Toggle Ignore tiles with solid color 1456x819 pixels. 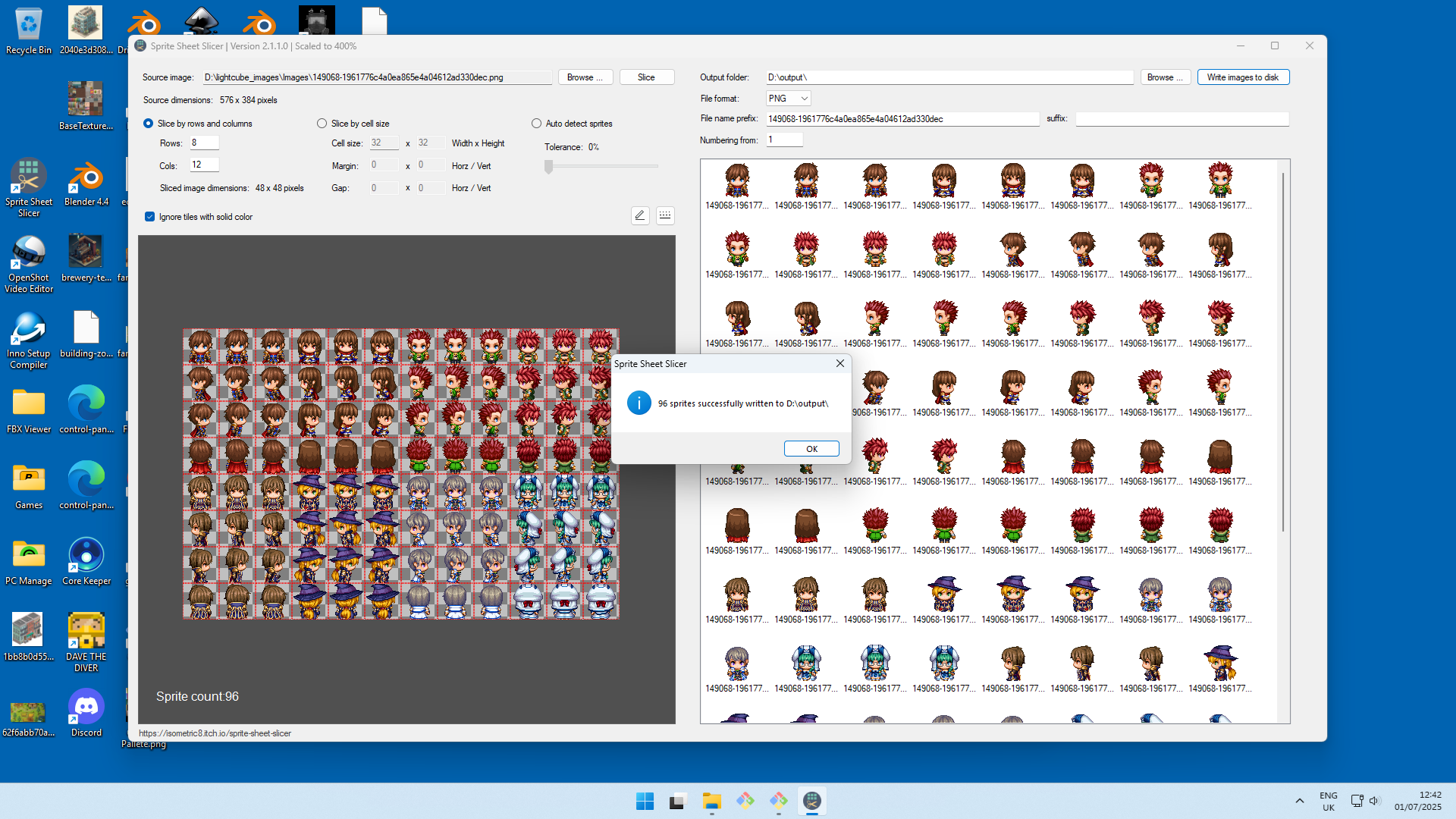tap(150, 217)
